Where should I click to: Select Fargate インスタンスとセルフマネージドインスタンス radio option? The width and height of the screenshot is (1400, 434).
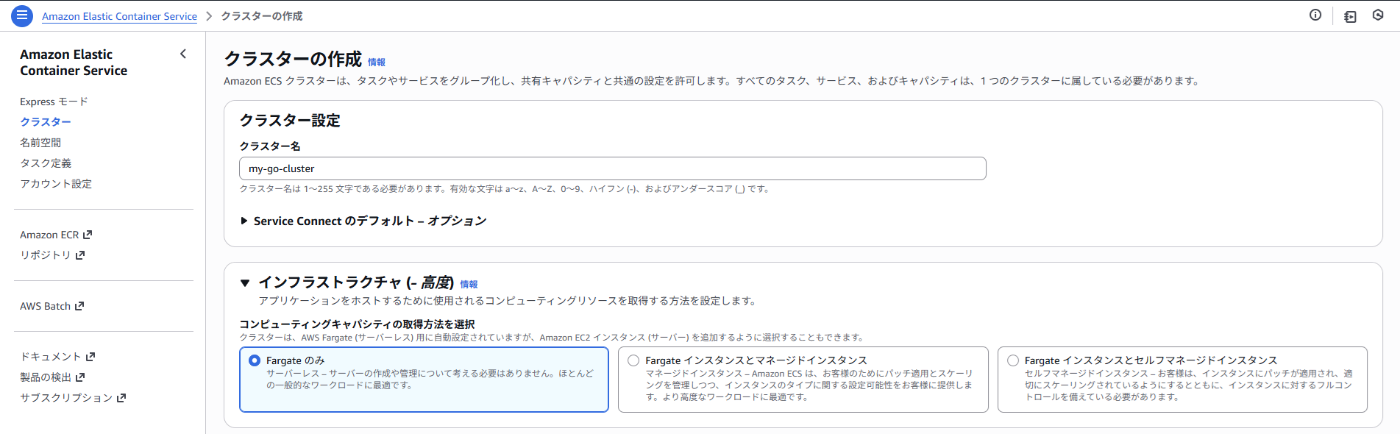pyautogui.click(x=1013, y=360)
